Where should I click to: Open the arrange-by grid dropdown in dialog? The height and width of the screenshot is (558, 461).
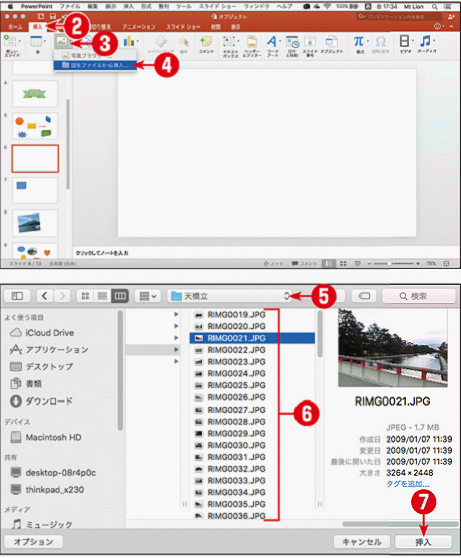coord(148,296)
